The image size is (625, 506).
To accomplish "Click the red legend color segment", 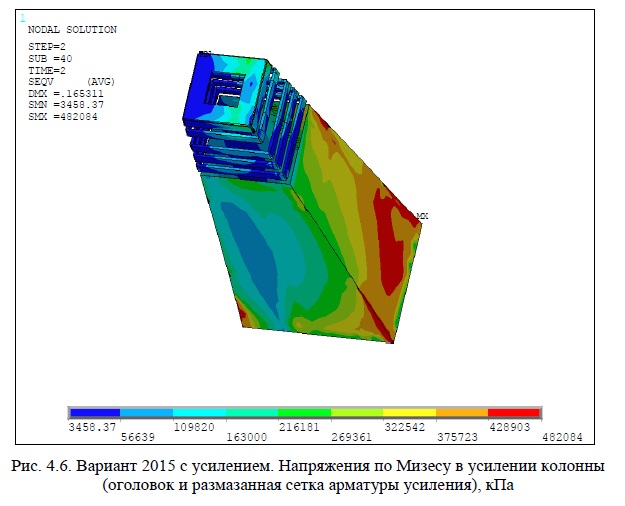I will point(514,413).
